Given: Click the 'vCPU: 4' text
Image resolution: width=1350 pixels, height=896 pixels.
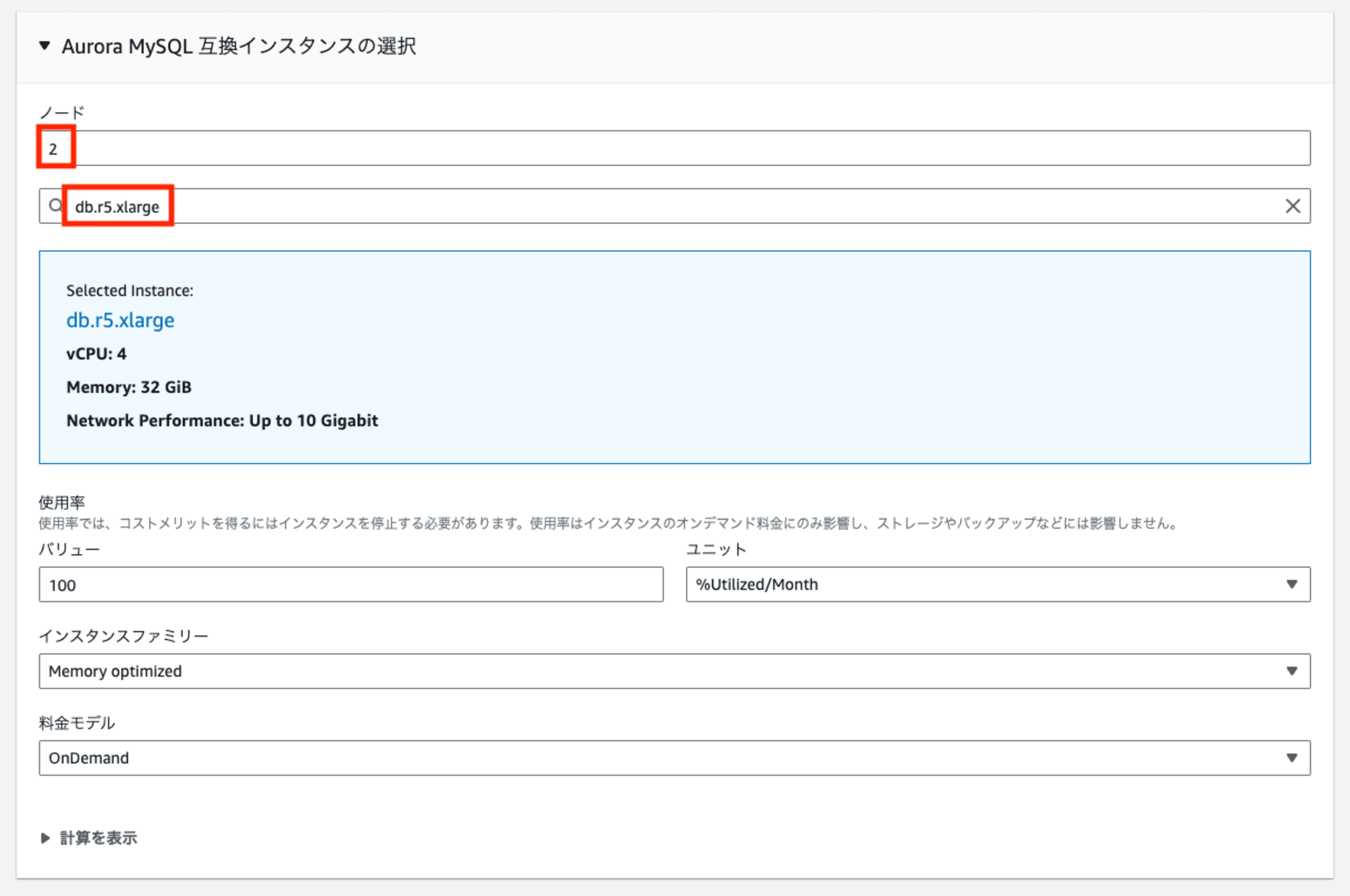Looking at the screenshot, I should [x=97, y=354].
